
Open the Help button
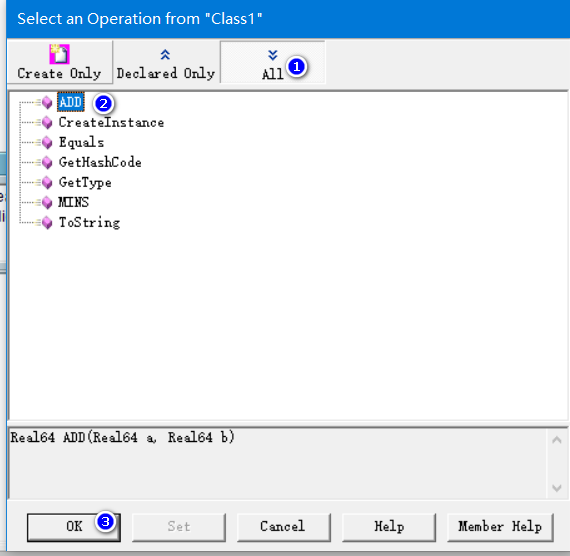389,527
